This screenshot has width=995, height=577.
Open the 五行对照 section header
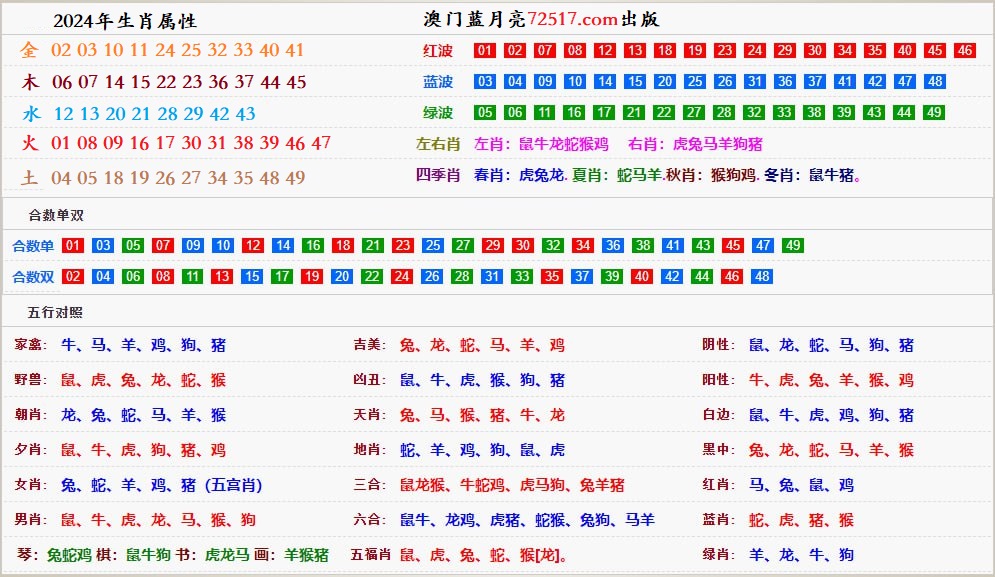(x=55, y=314)
